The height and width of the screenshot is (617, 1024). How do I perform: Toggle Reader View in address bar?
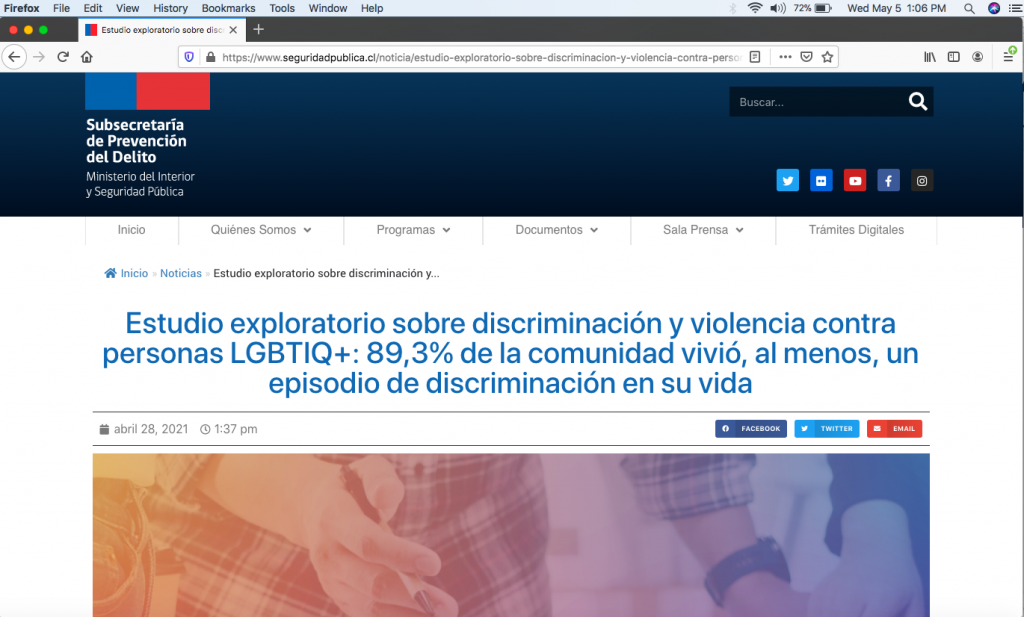756,57
